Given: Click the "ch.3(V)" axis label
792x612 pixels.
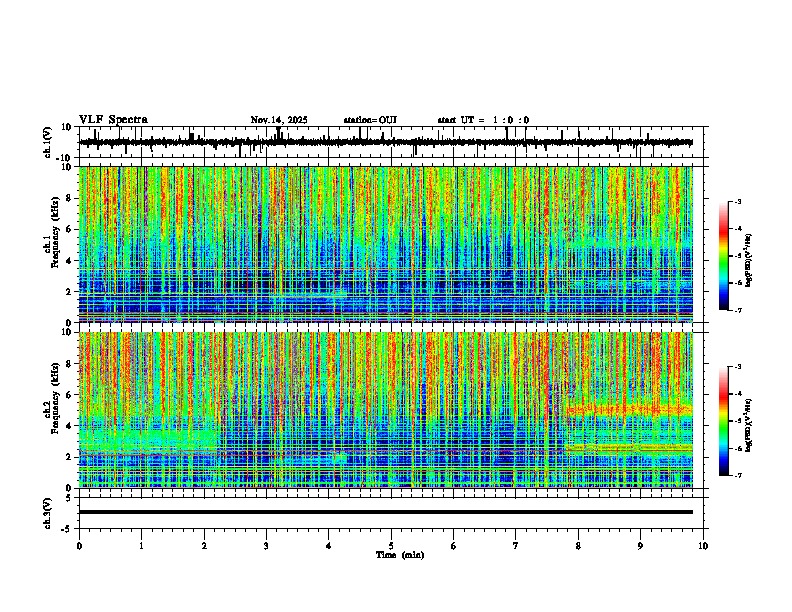Looking at the screenshot, I should click(47, 514).
